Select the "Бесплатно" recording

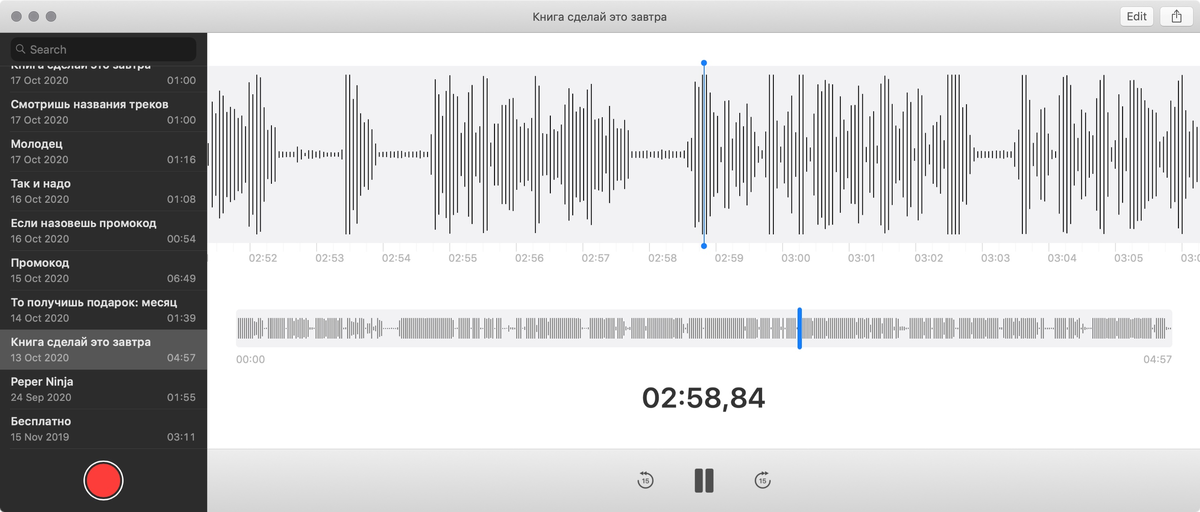pyautogui.click(x=103, y=429)
